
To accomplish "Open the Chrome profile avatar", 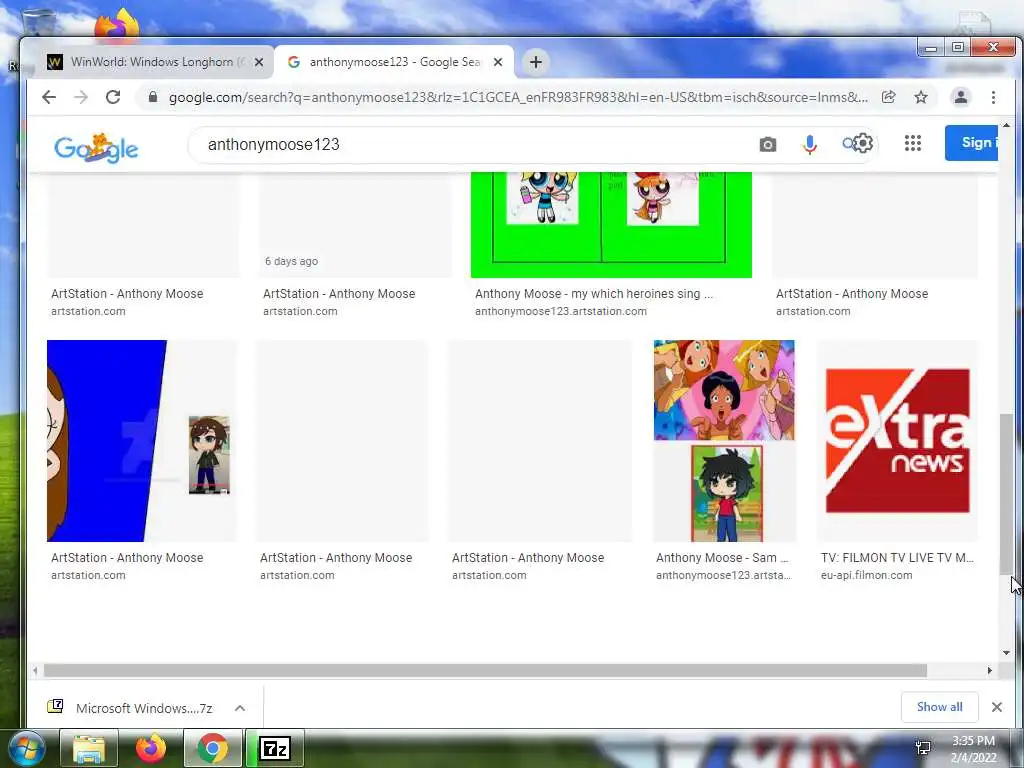I will pos(961,97).
